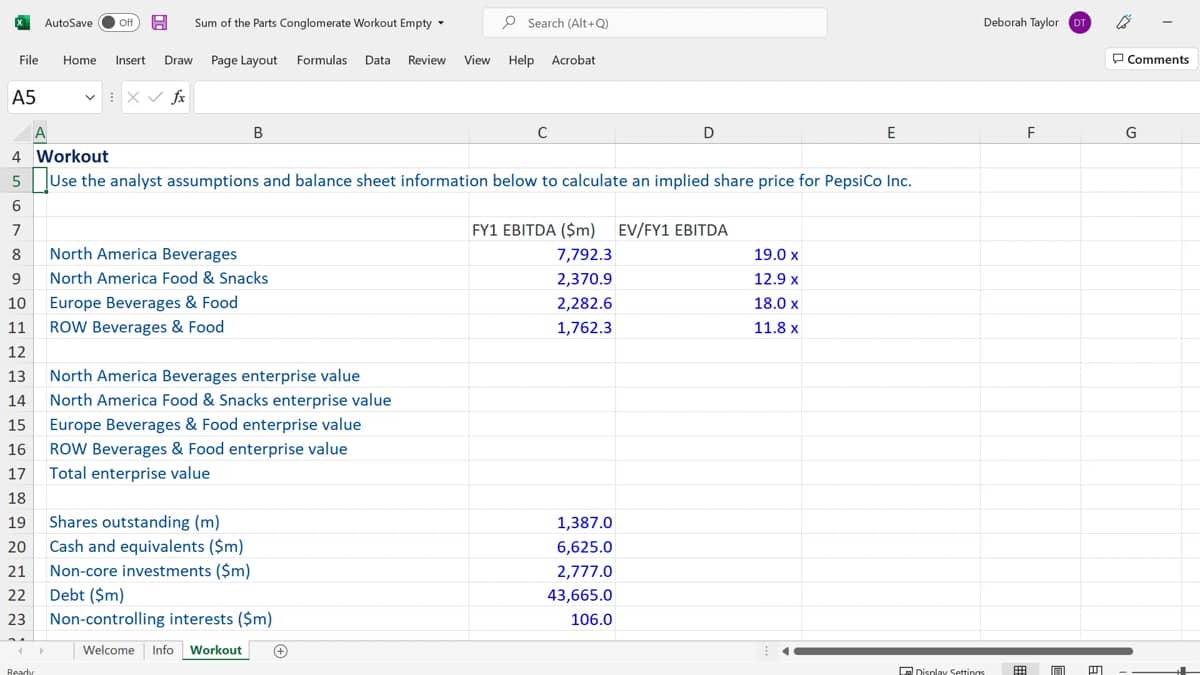Viewport: 1200px width, 675px height.
Task: Open the Comments button
Action: [1151, 59]
